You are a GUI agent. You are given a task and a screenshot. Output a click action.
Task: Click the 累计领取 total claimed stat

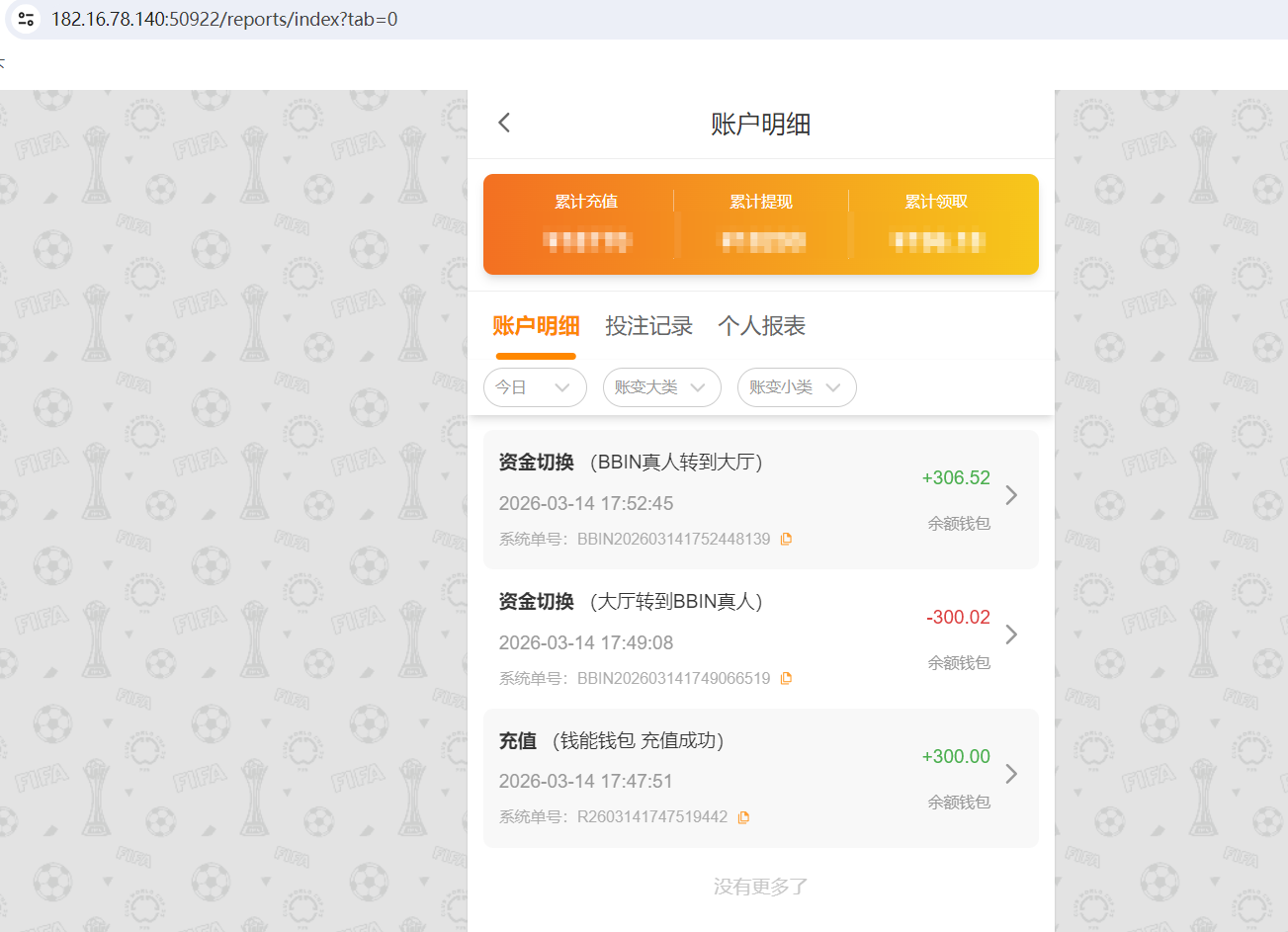point(935,222)
